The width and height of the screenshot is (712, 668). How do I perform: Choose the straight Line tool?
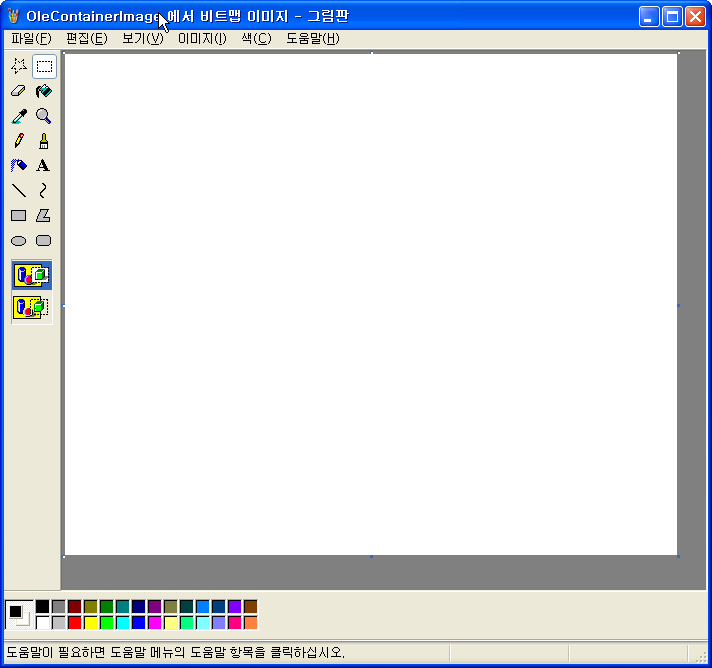[x=19, y=191]
